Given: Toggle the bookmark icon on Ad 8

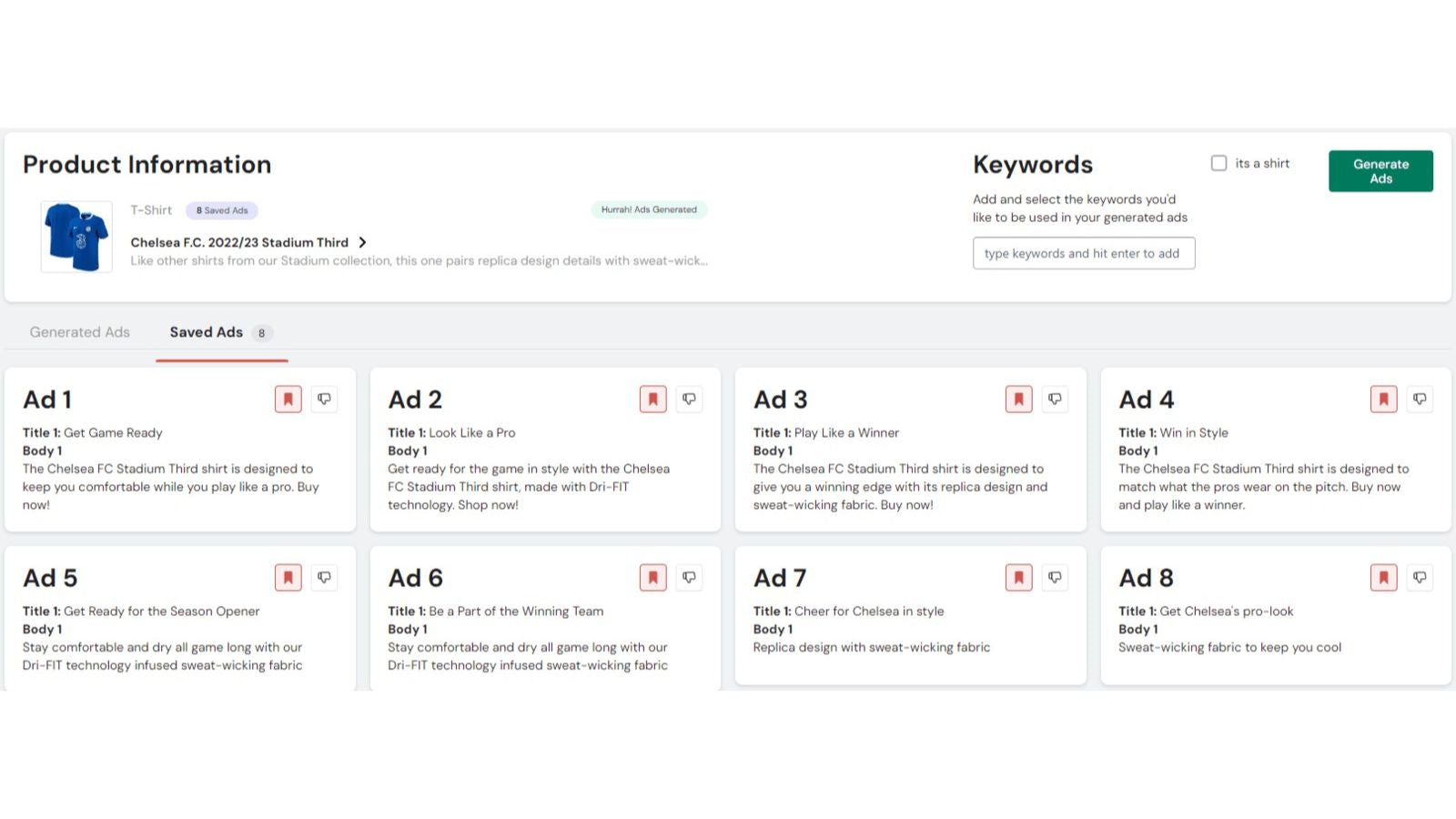Looking at the screenshot, I should click(1383, 578).
